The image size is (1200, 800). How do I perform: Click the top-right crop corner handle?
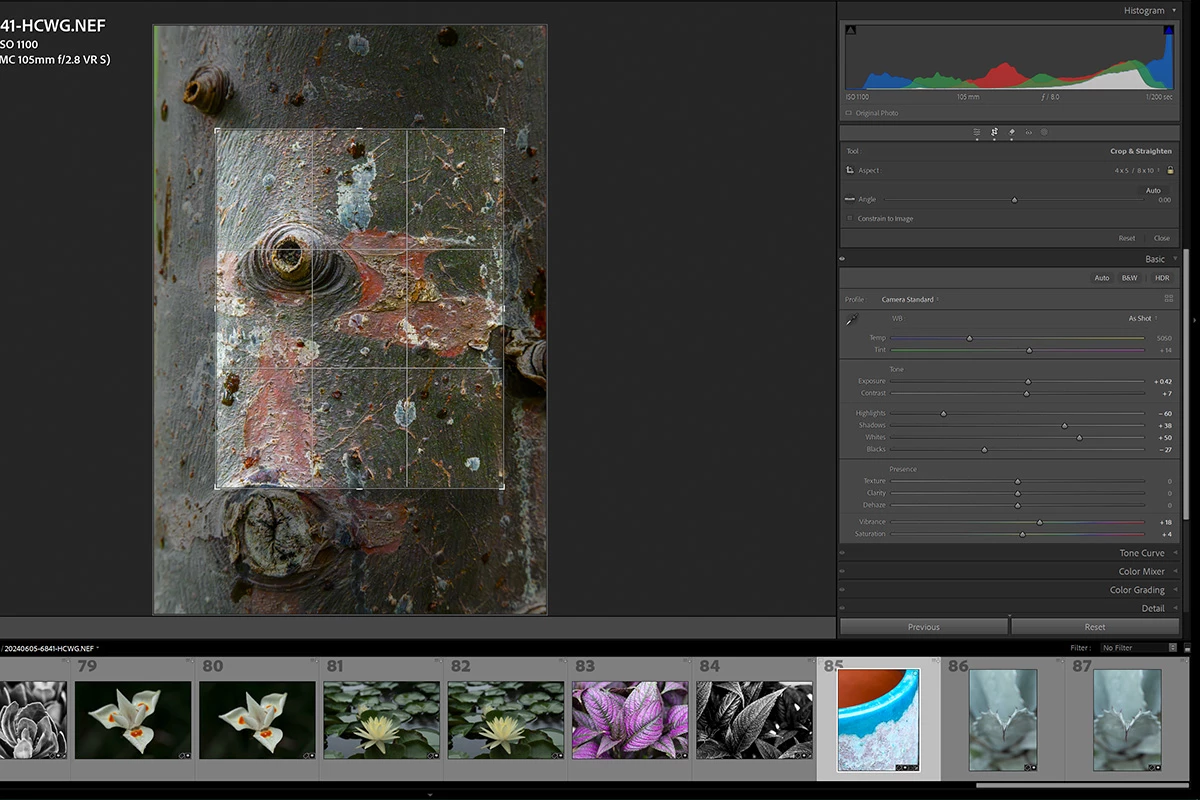[502, 130]
